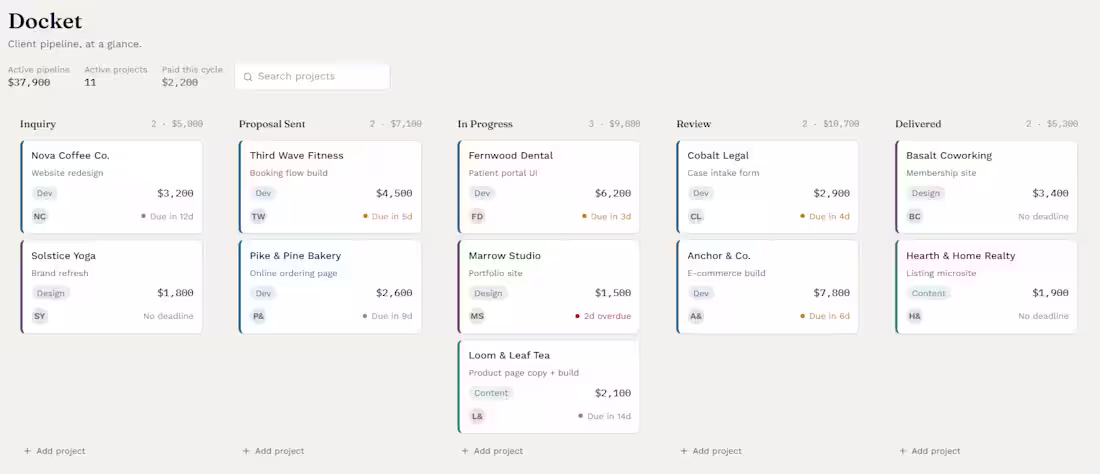Click the $6,200 amount on Fernwood Dental
Image resolution: width=1100 pixels, height=474 pixels.
tap(612, 193)
